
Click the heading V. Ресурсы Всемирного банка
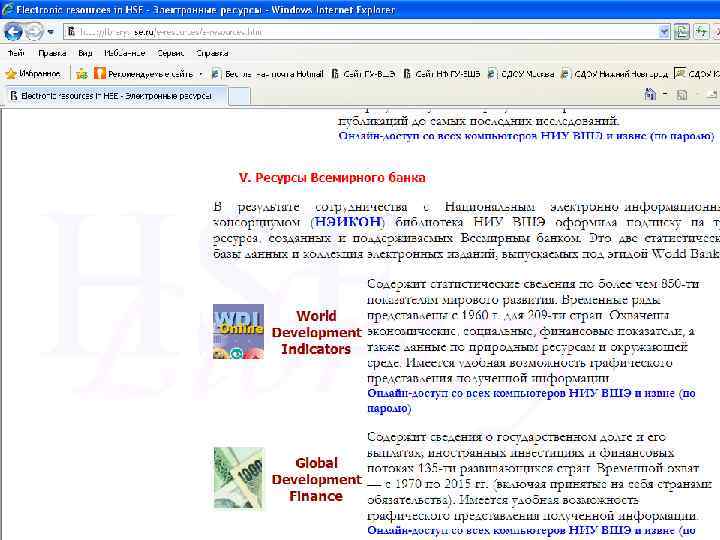332,178
